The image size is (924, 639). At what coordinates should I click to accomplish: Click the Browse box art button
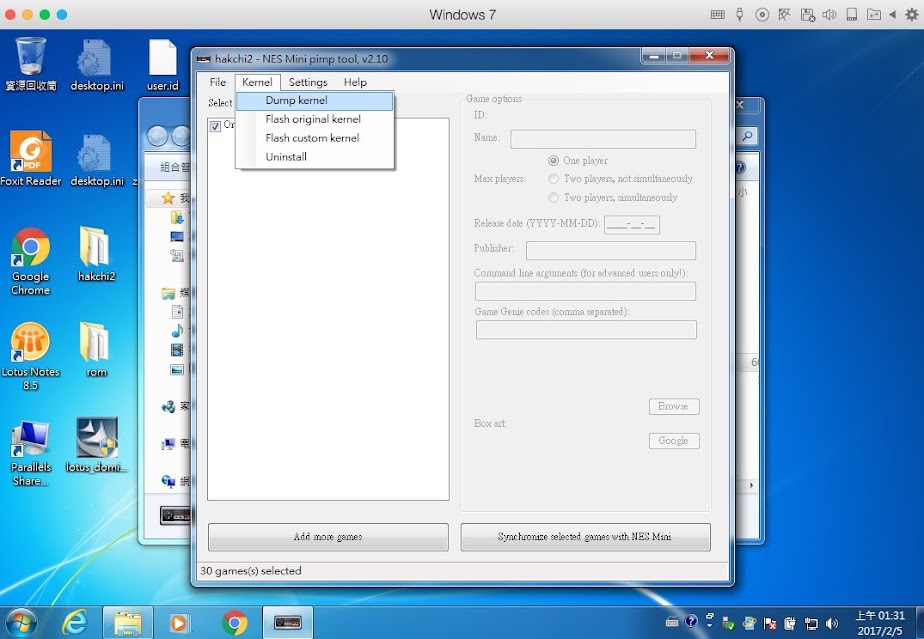tap(674, 406)
